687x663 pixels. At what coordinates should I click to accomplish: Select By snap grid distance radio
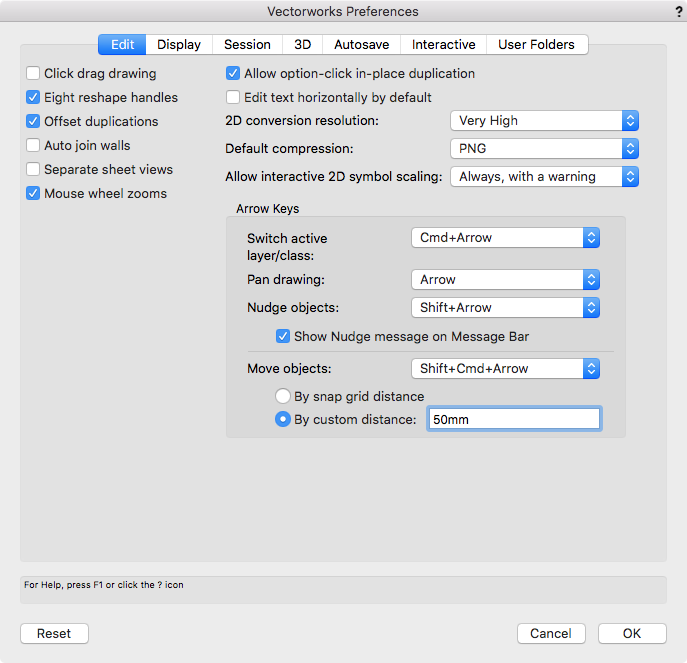[283, 396]
